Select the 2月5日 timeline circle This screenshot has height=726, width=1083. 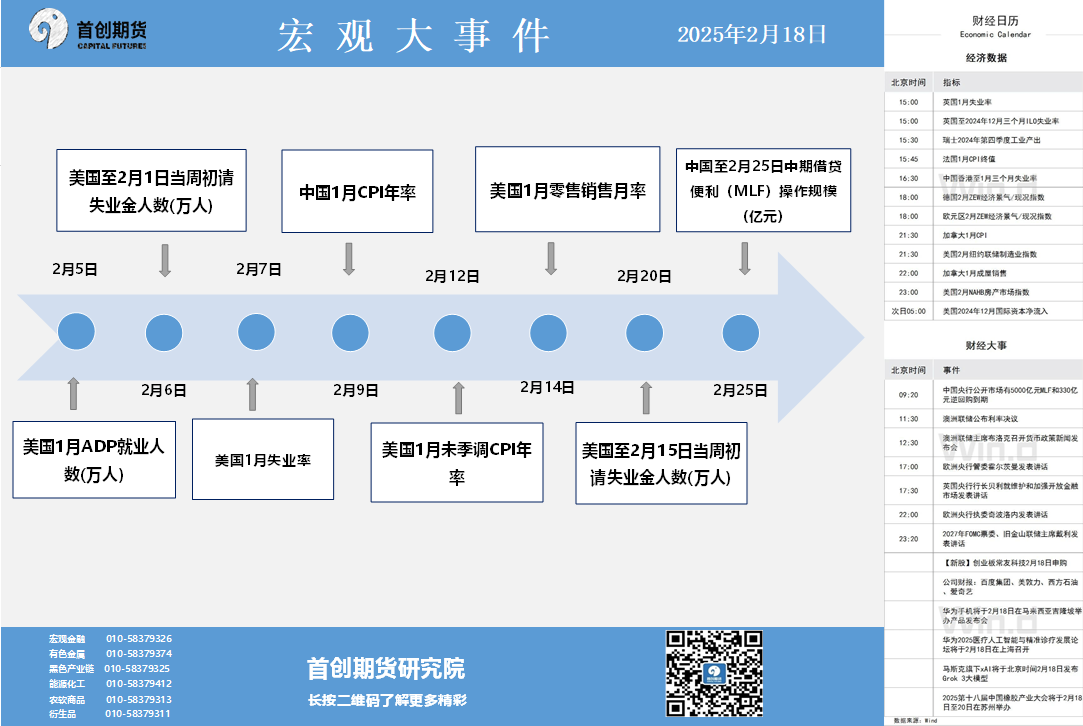pos(75,331)
